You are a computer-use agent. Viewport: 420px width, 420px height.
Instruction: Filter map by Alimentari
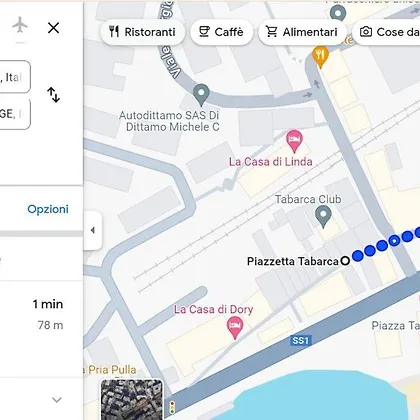click(302, 32)
